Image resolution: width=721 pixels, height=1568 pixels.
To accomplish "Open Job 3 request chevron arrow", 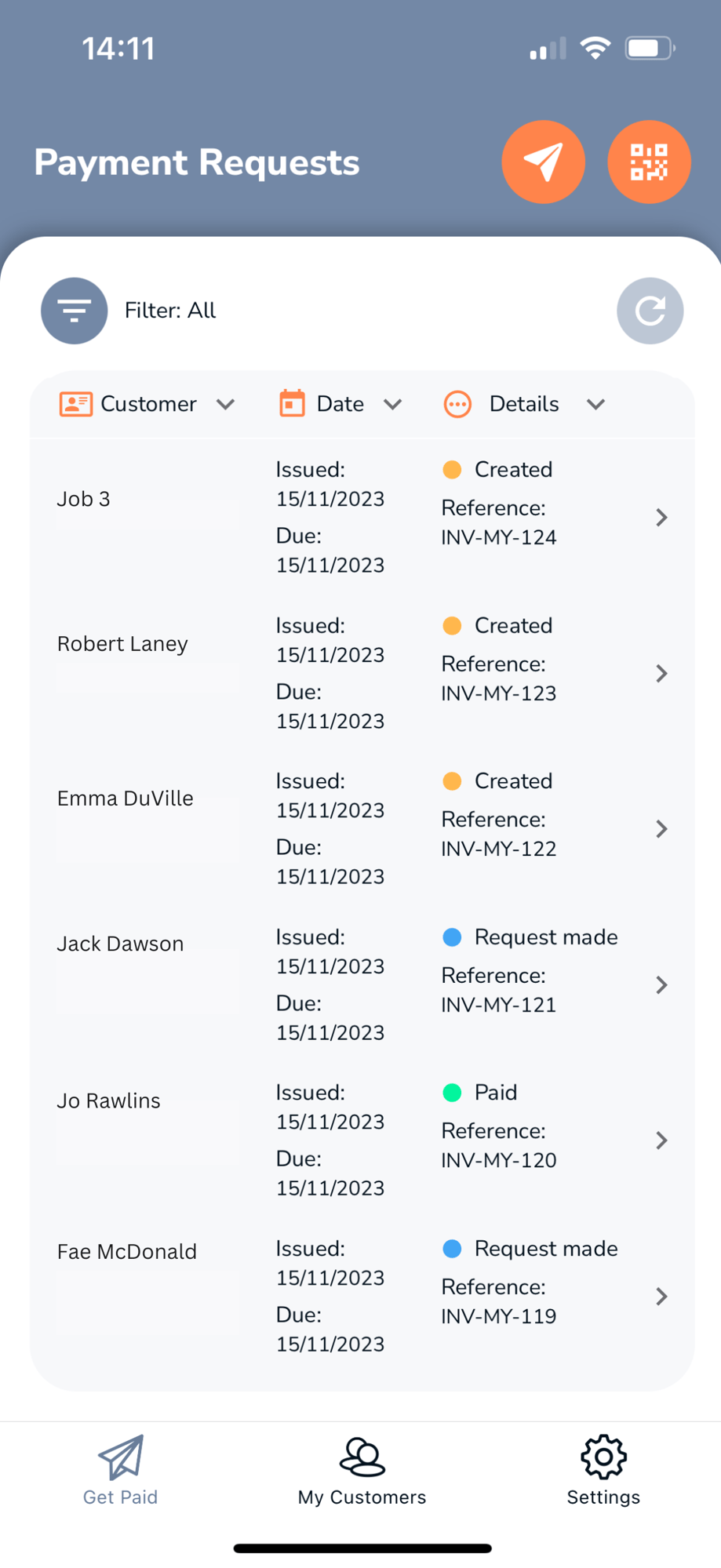I will (x=661, y=517).
